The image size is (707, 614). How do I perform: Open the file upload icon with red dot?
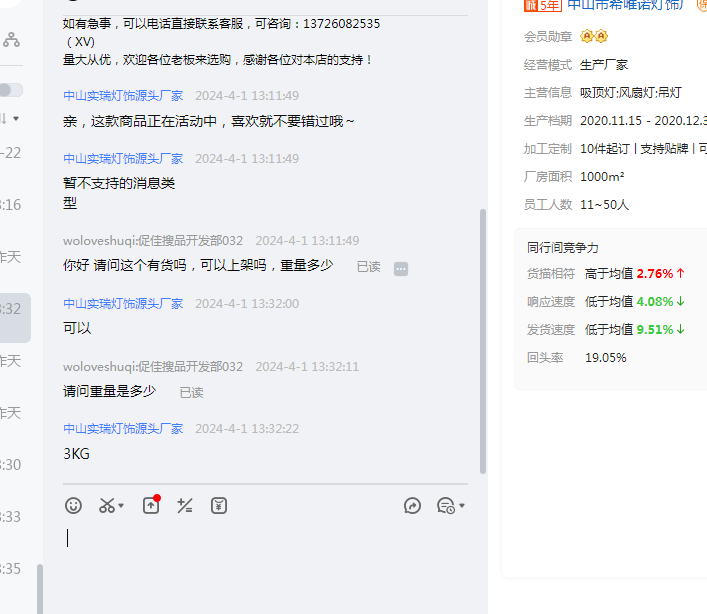[x=151, y=506]
